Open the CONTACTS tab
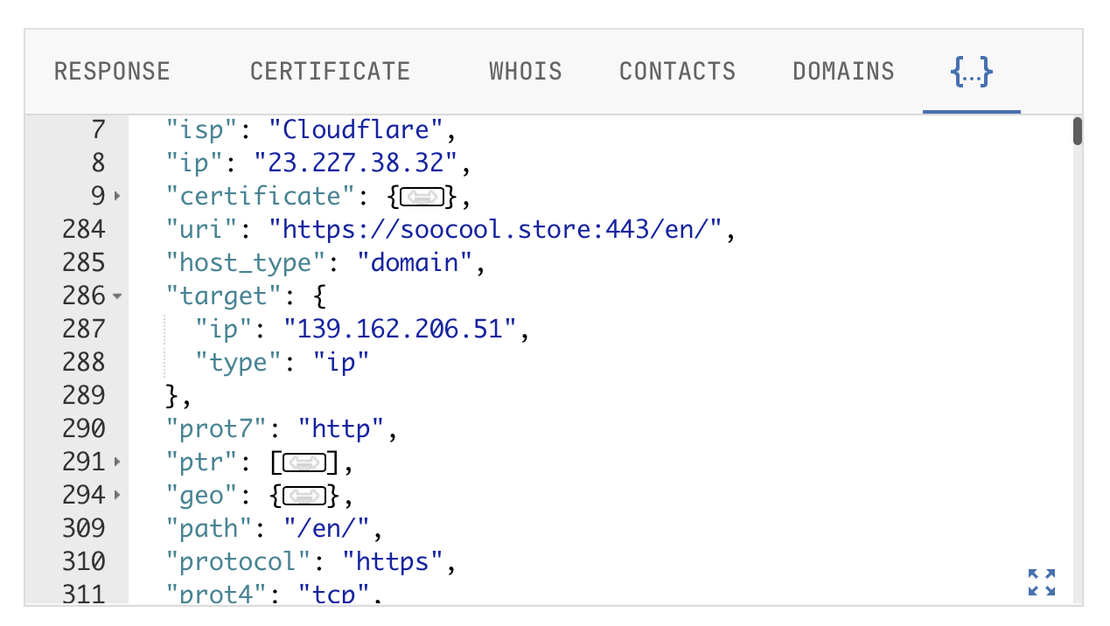This screenshot has width=1110, height=626. (x=677, y=72)
